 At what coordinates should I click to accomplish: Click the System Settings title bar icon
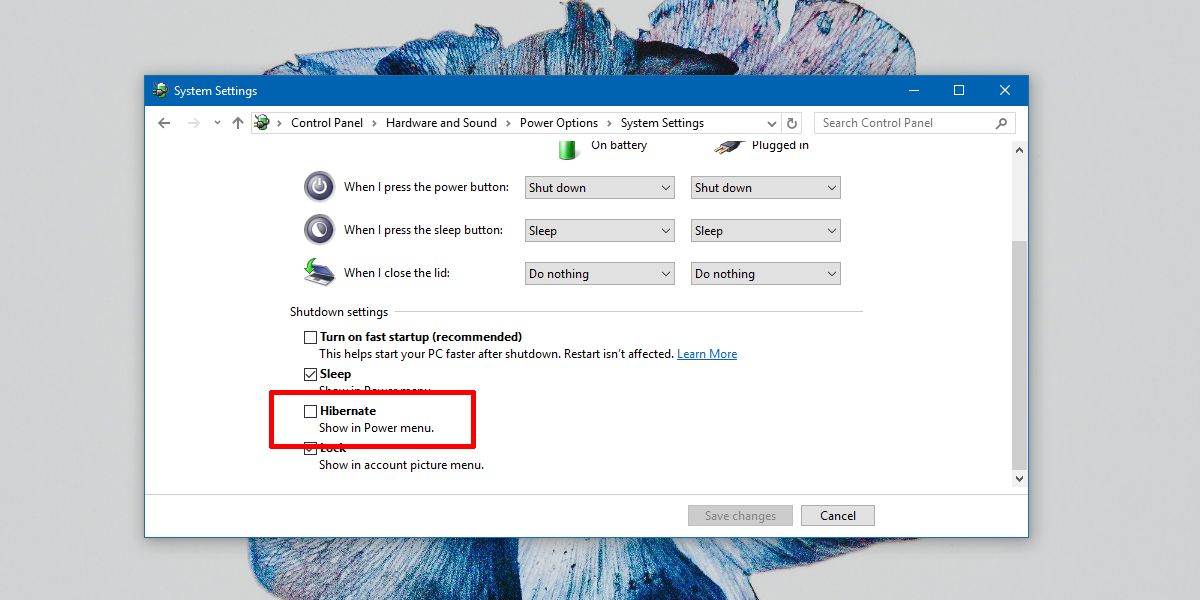(160, 90)
